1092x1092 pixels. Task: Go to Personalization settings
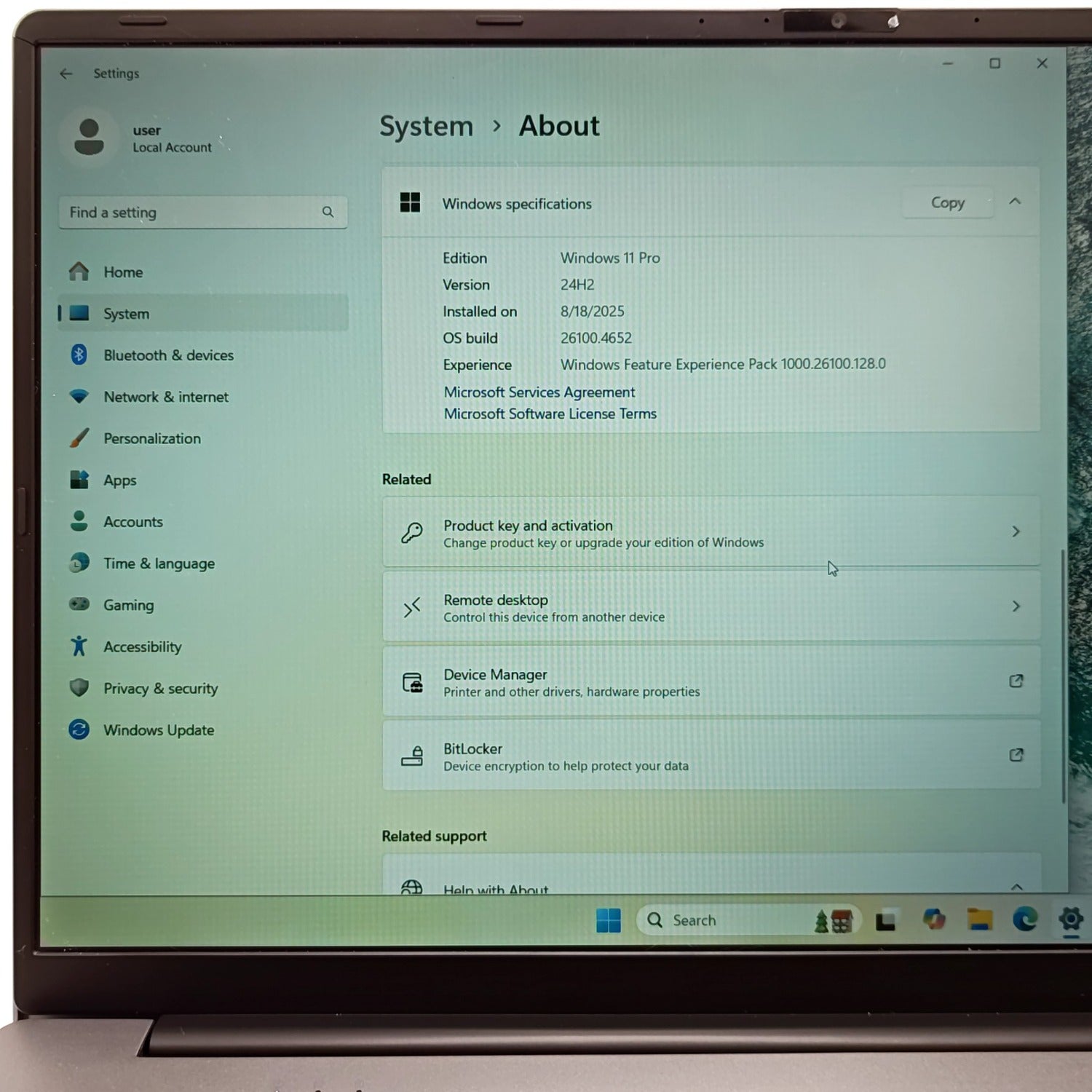pos(151,438)
